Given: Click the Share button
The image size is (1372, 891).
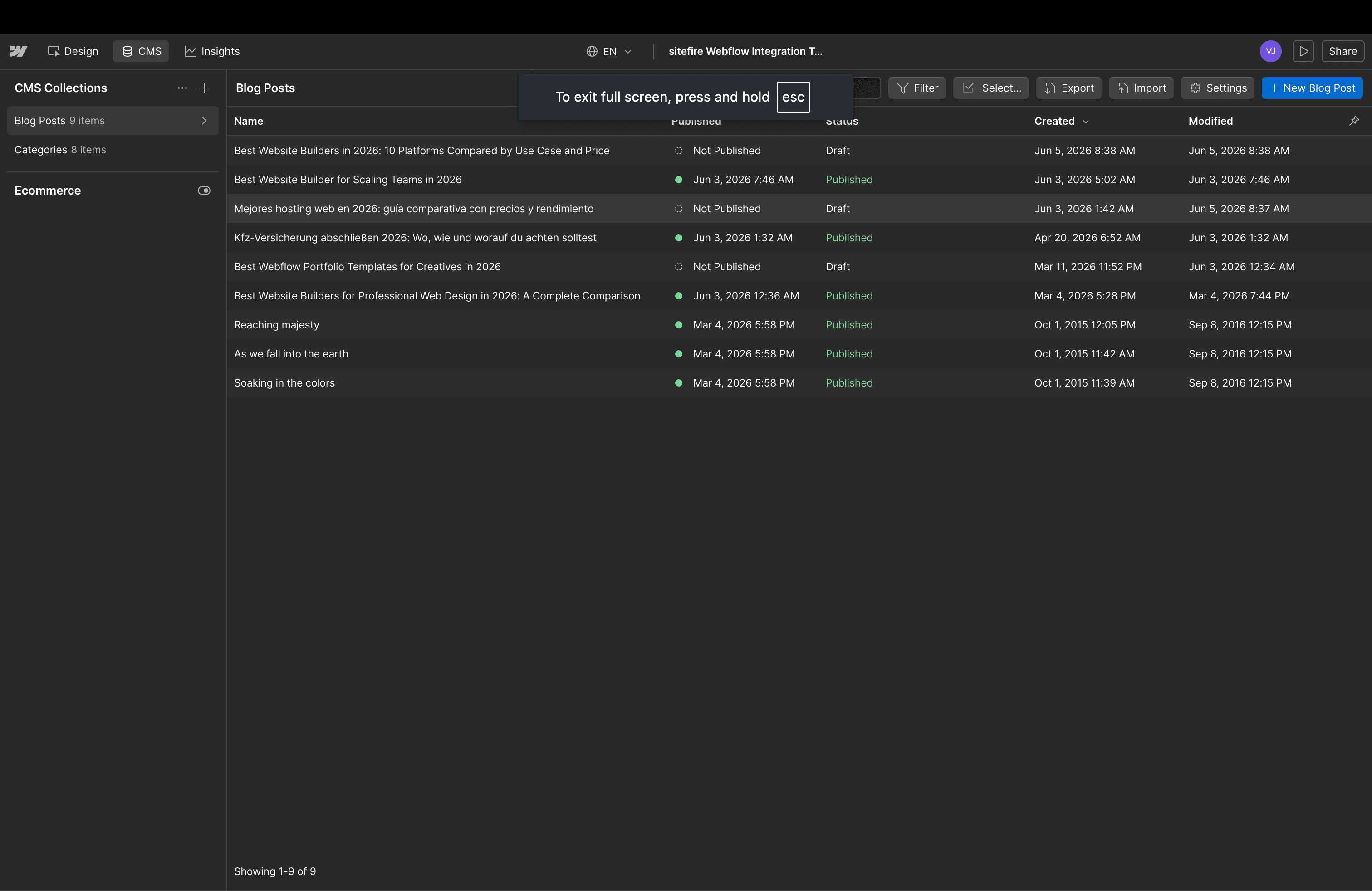Looking at the screenshot, I should [x=1343, y=51].
